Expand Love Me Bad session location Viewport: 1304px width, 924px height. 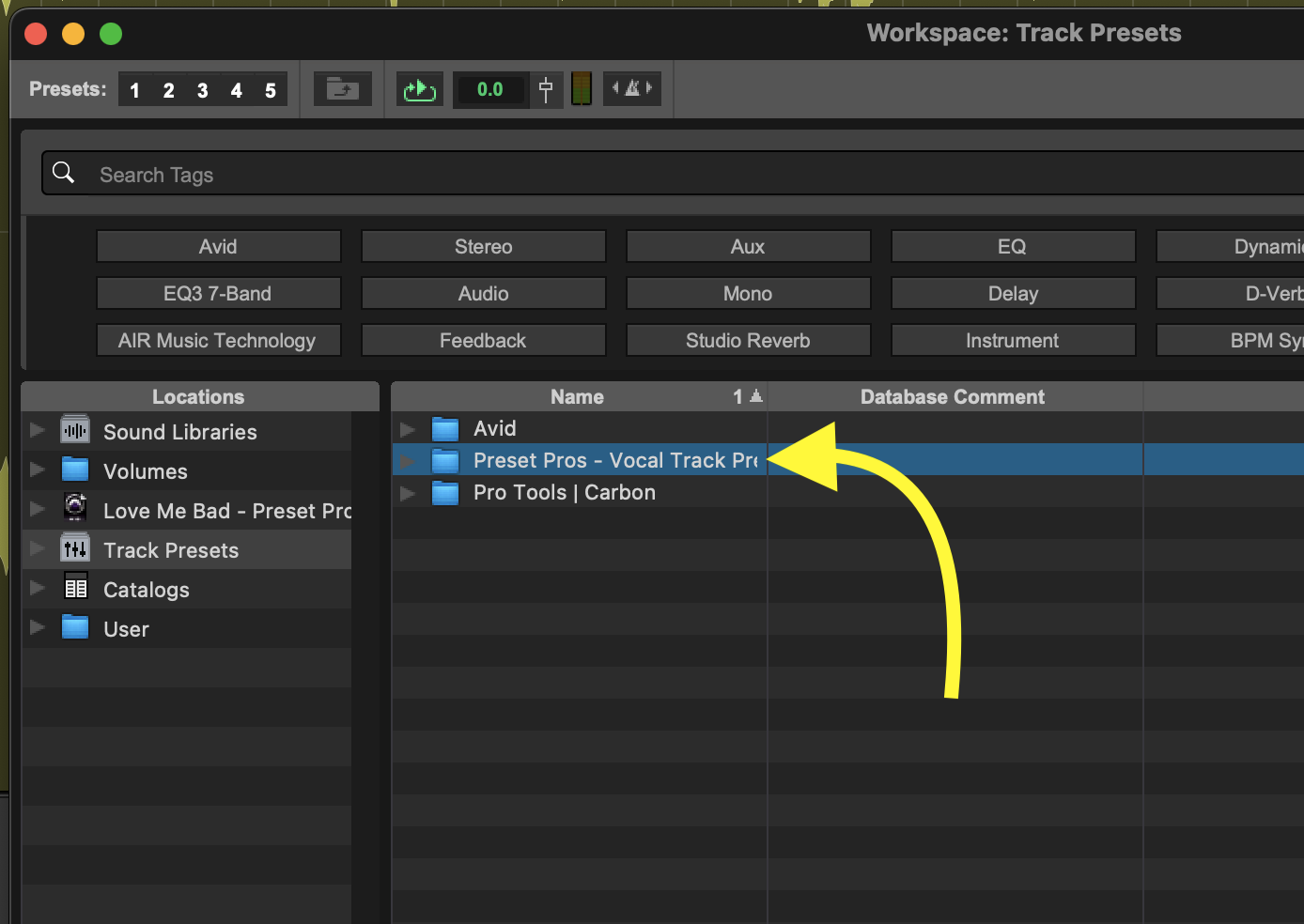point(38,509)
